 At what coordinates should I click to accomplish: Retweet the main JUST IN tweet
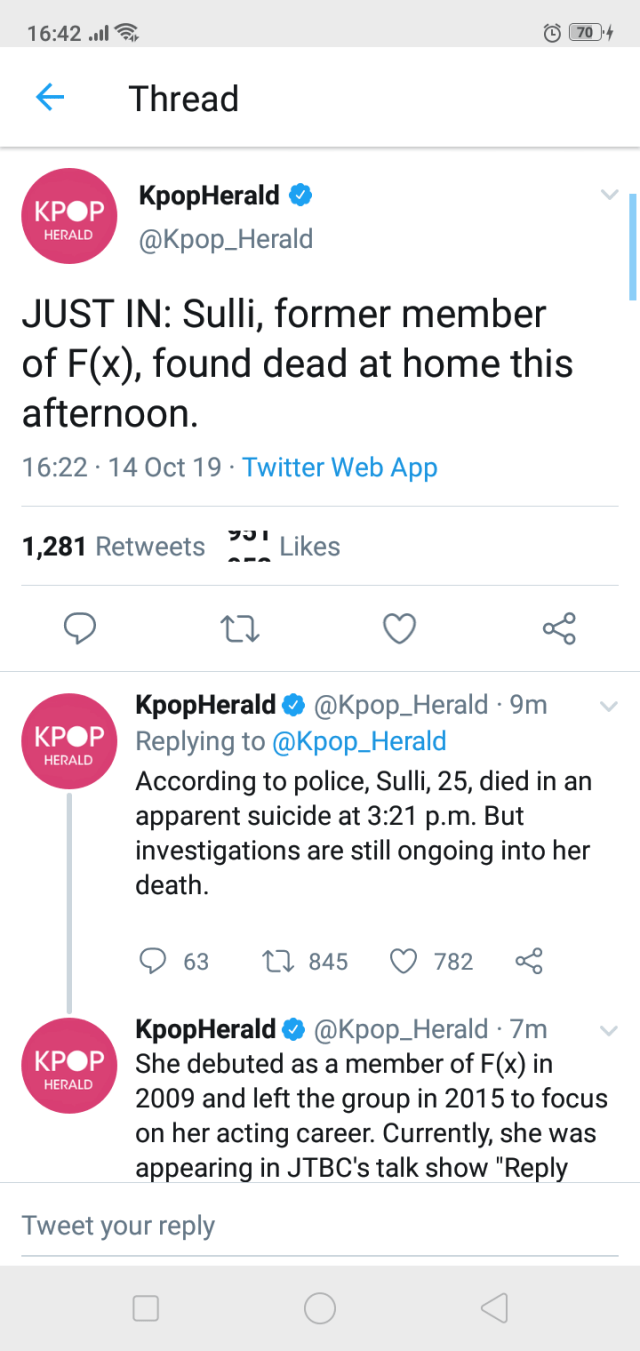[240, 628]
